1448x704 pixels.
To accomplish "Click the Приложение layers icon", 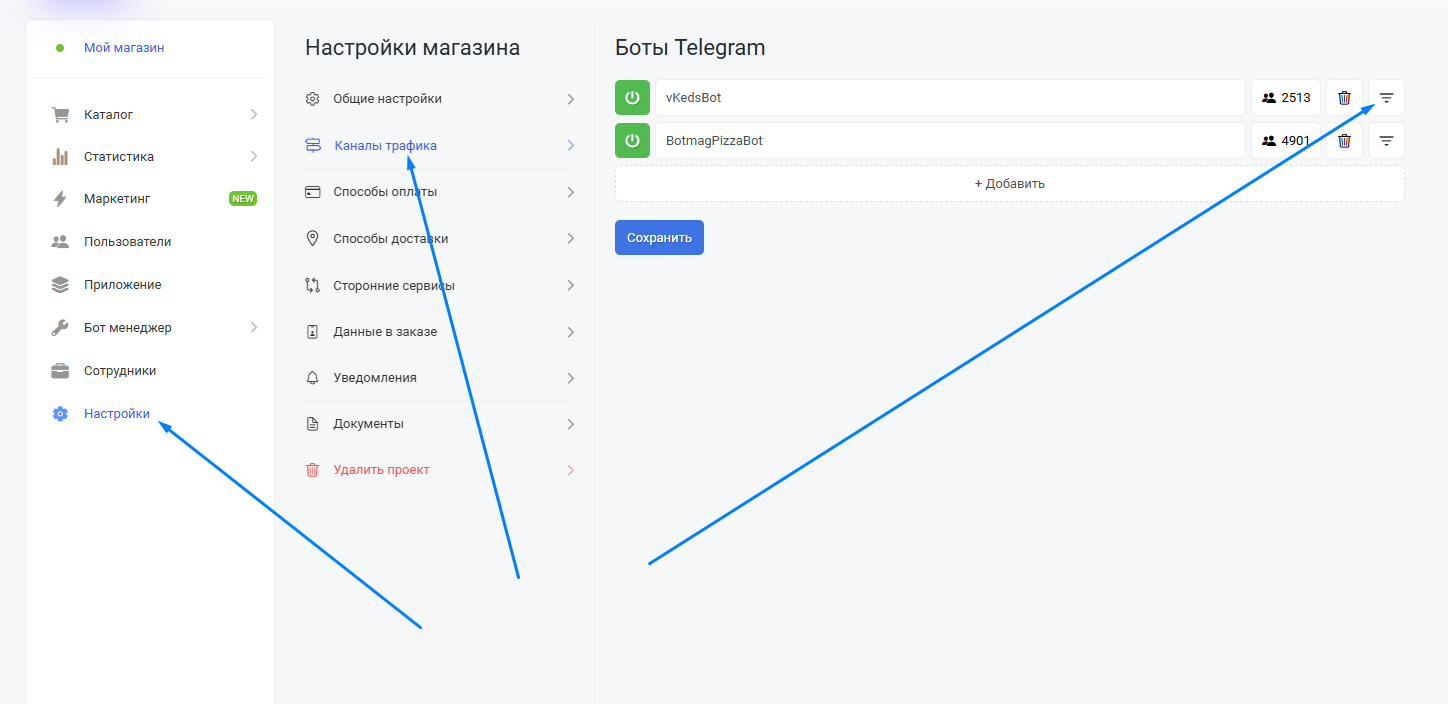I will click(x=60, y=285).
